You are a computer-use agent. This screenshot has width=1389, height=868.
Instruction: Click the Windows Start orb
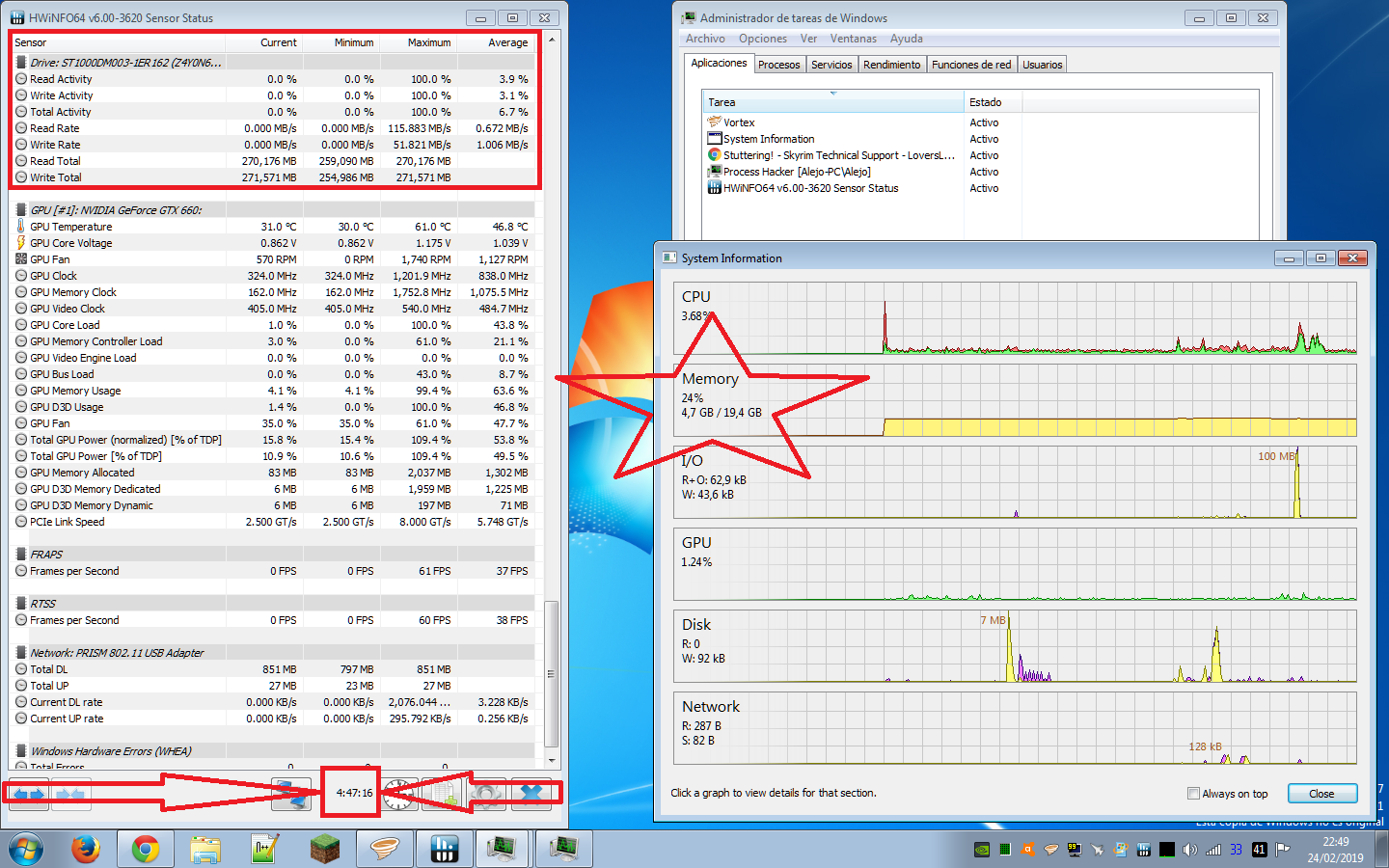26,849
